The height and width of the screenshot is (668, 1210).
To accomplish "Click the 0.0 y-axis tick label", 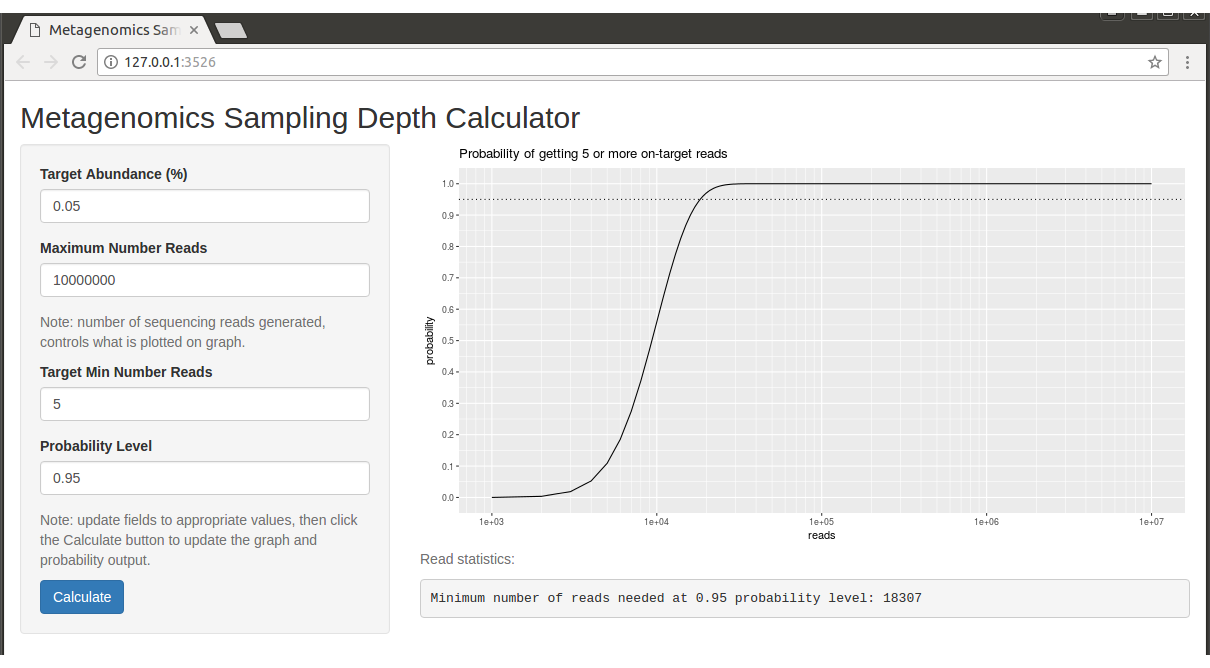I will pos(449,497).
